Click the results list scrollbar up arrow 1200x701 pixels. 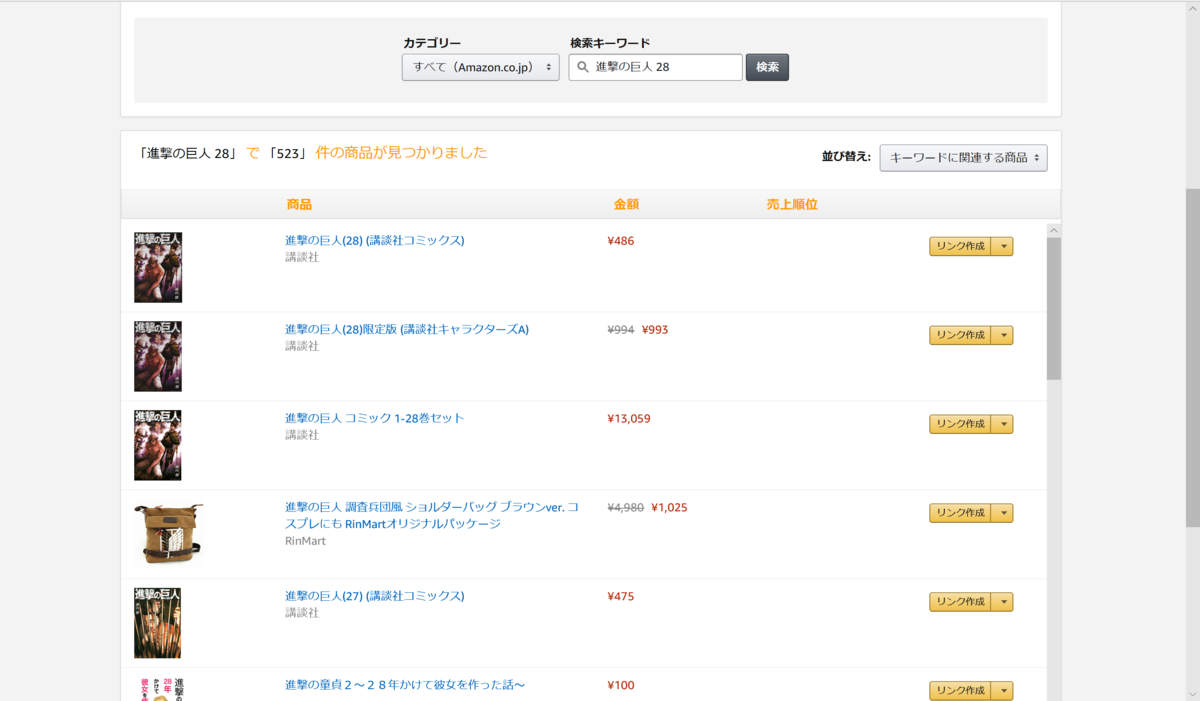pos(1054,231)
